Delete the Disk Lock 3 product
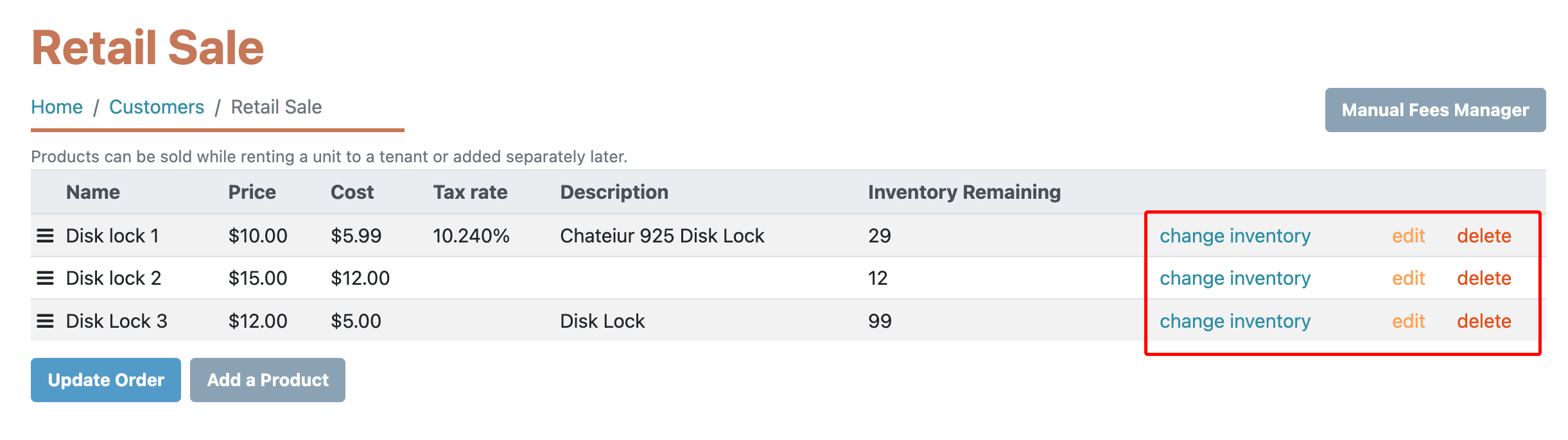 coord(1483,321)
